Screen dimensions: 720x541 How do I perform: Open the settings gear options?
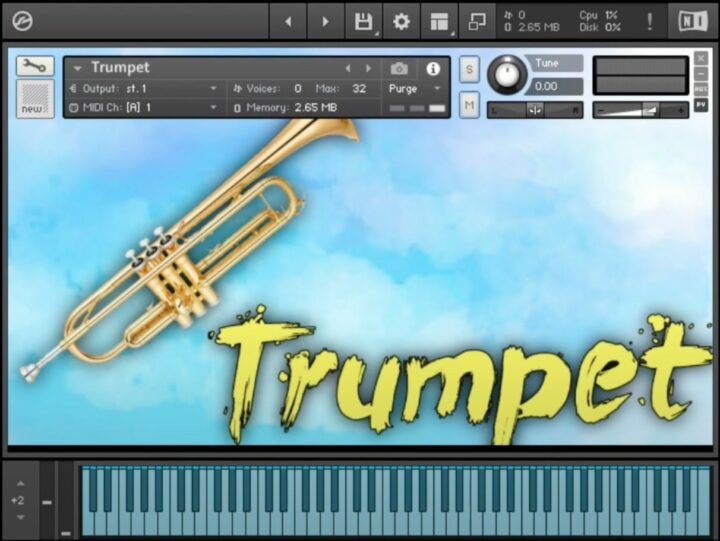401,21
